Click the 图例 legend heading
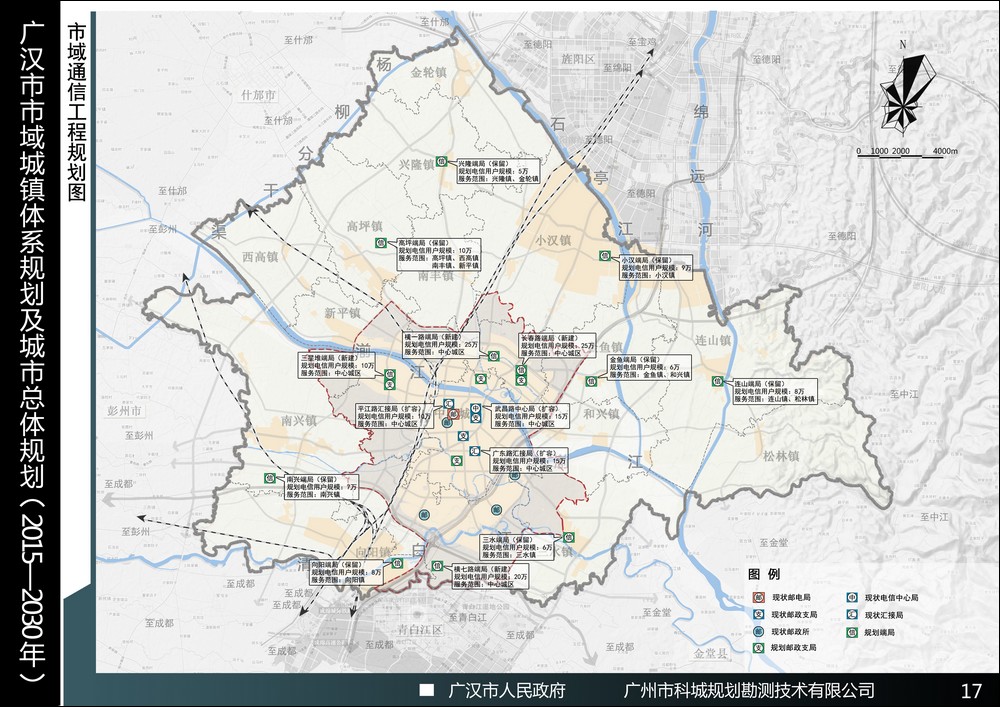Image resolution: width=1000 pixels, height=707 pixels. click(x=763, y=575)
